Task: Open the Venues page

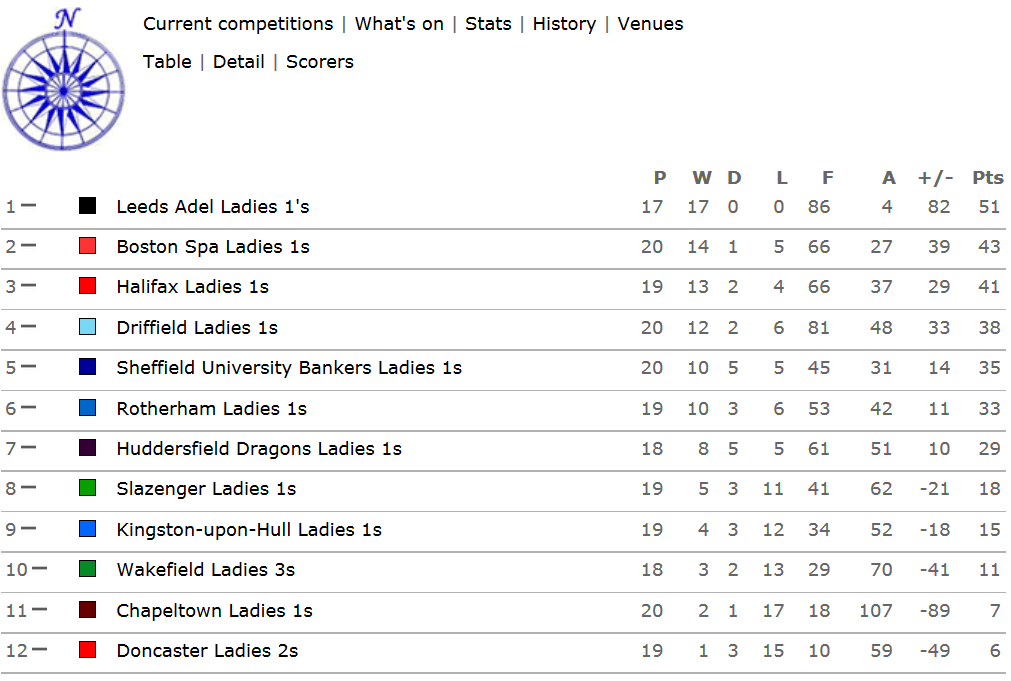Action: point(650,24)
